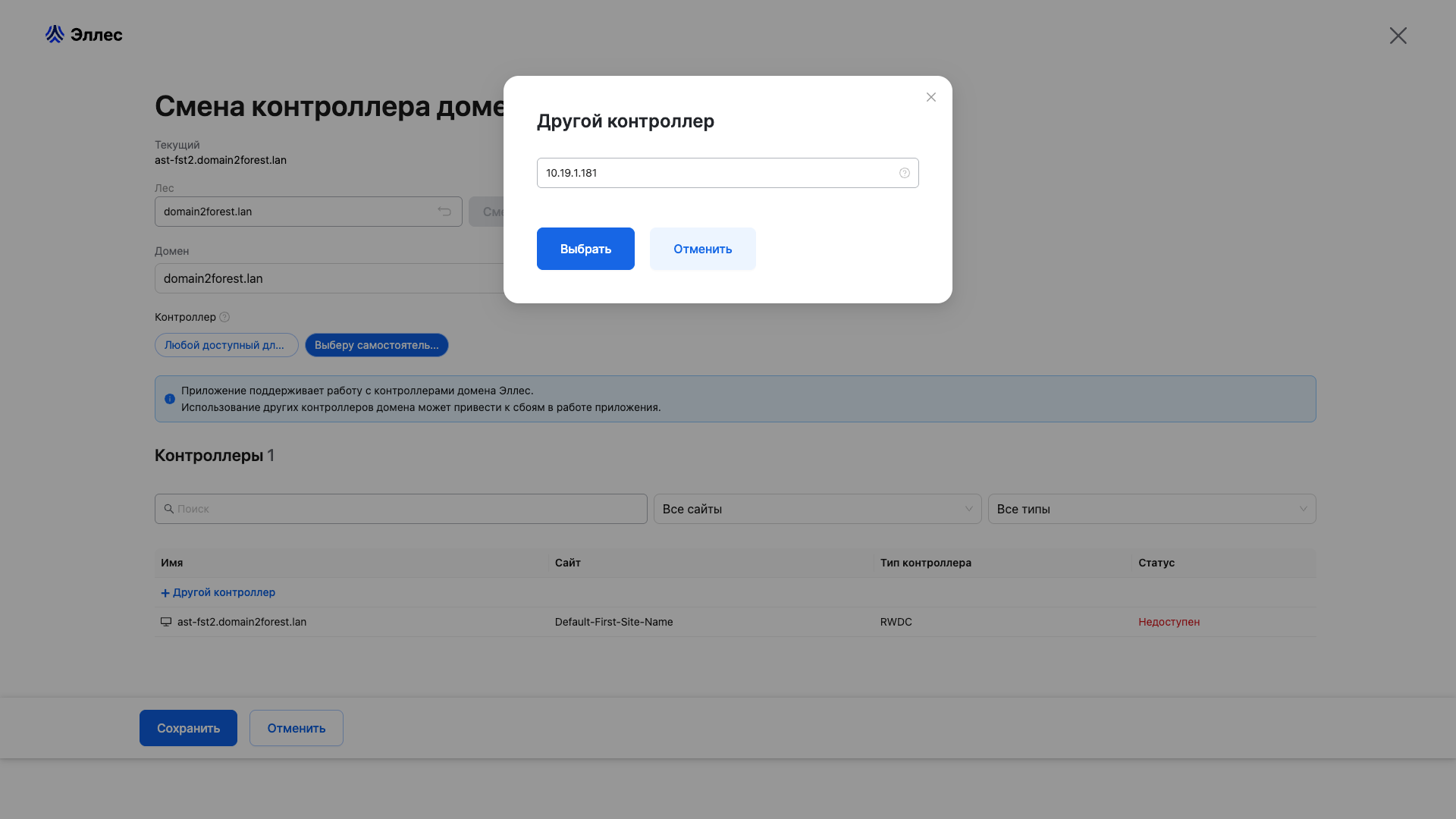1456x819 pixels.
Task: Click the help icon inside the IP input field
Action: pyautogui.click(x=904, y=173)
